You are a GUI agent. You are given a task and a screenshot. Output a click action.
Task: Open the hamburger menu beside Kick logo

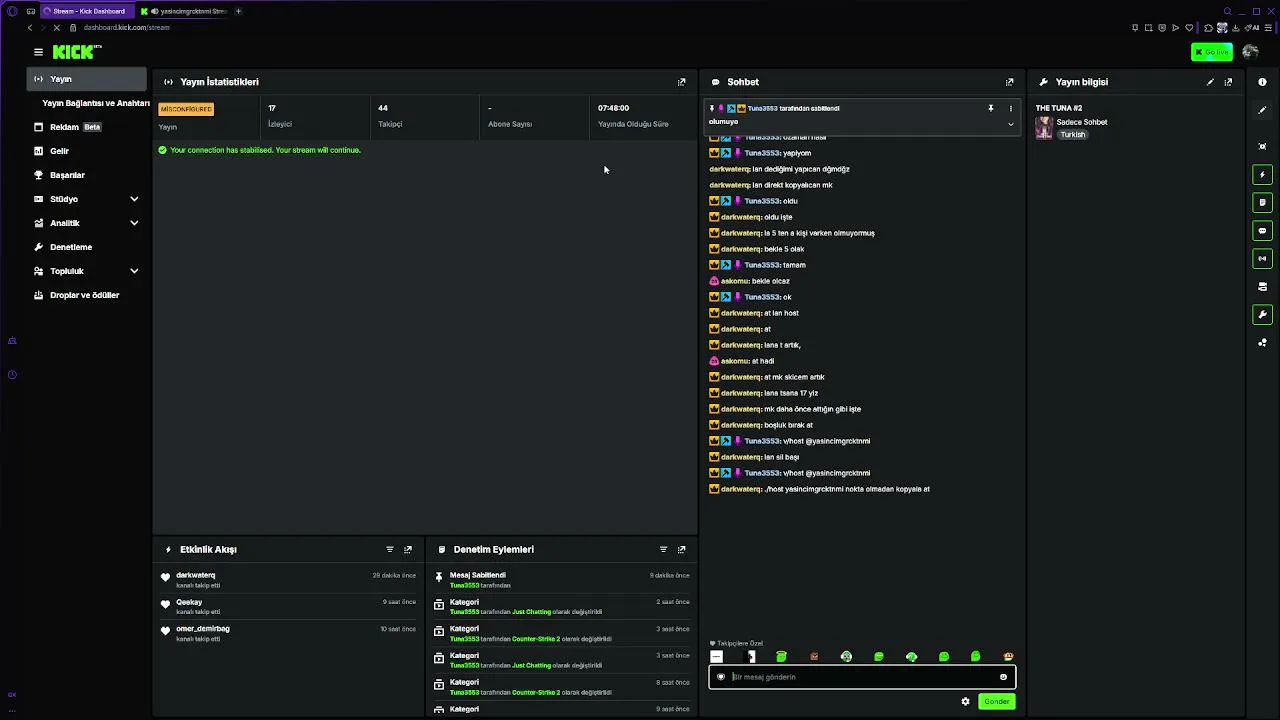coord(38,52)
